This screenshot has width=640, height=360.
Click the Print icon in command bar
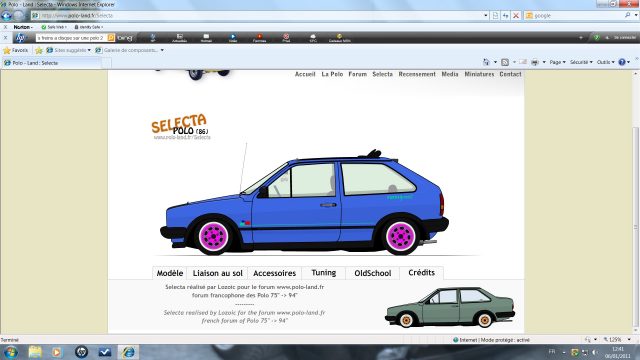pos(535,62)
